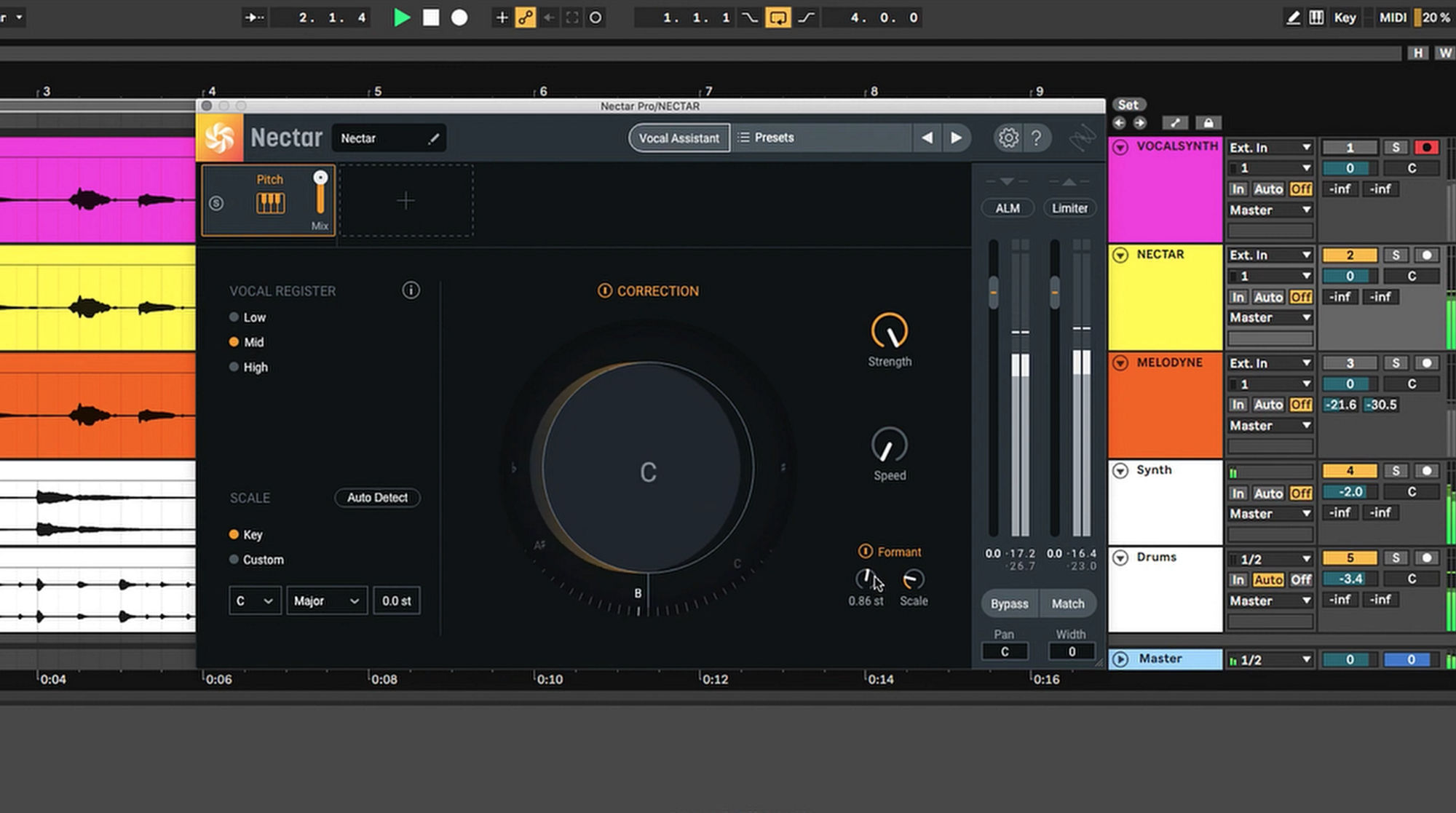
Task: Click the Strength knob
Action: [x=889, y=331]
